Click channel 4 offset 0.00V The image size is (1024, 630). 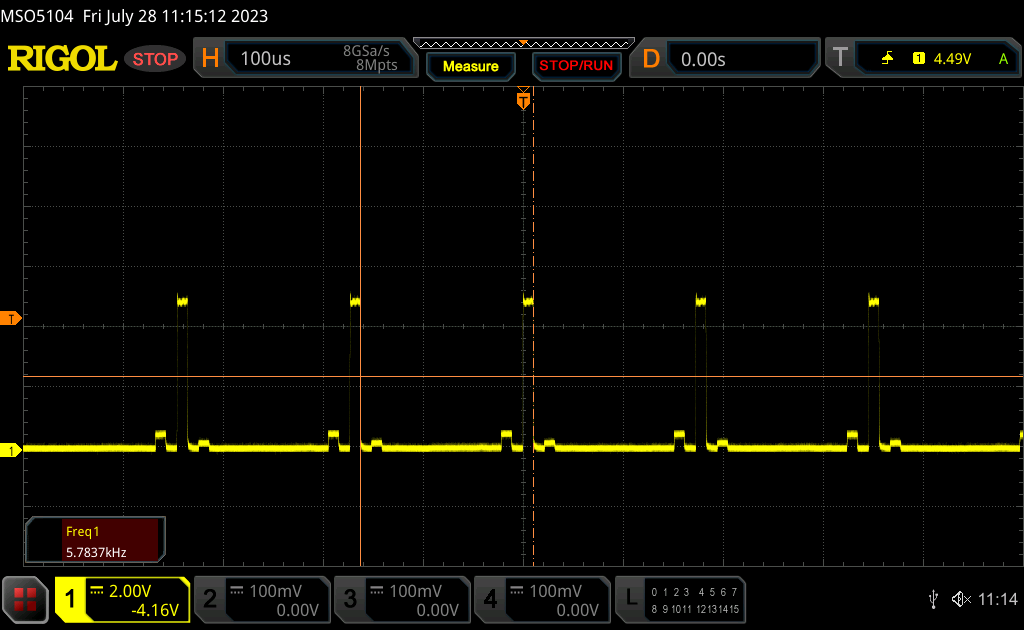pyautogui.click(x=577, y=610)
